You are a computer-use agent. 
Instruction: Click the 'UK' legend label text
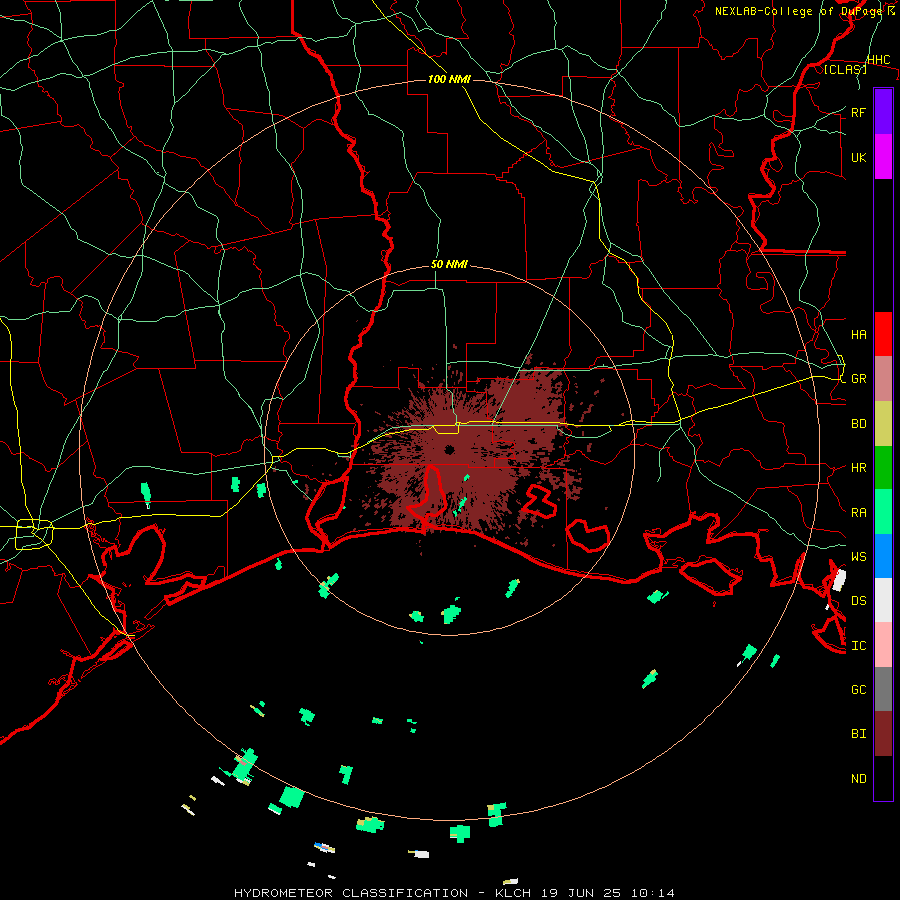(858, 157)
